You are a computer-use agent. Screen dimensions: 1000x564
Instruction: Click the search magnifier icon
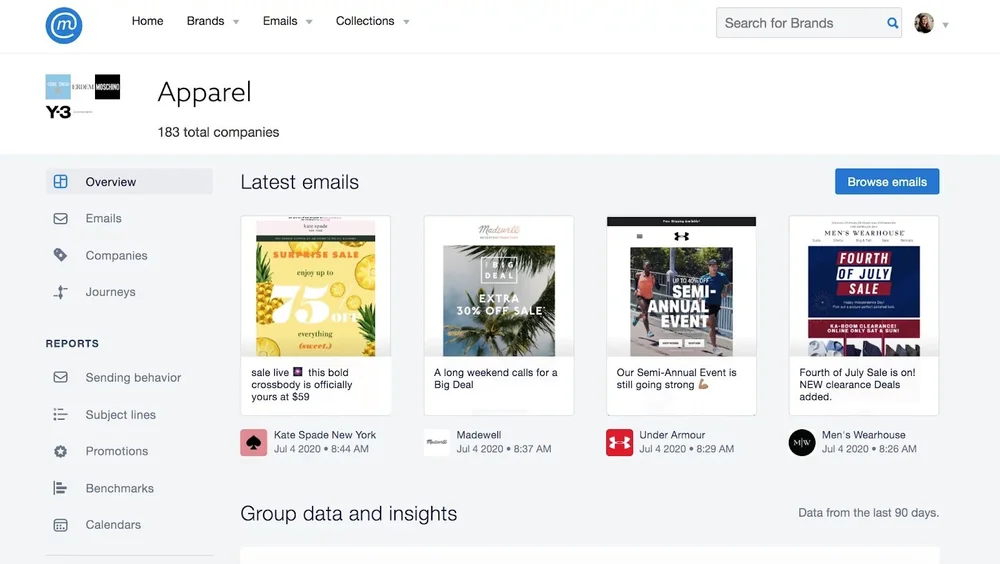pos(892,23)
